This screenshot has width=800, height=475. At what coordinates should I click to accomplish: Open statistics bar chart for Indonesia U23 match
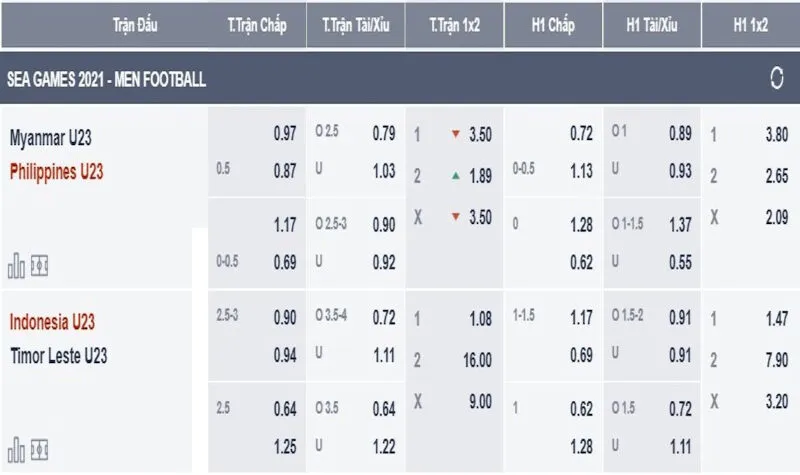point(16,449)
